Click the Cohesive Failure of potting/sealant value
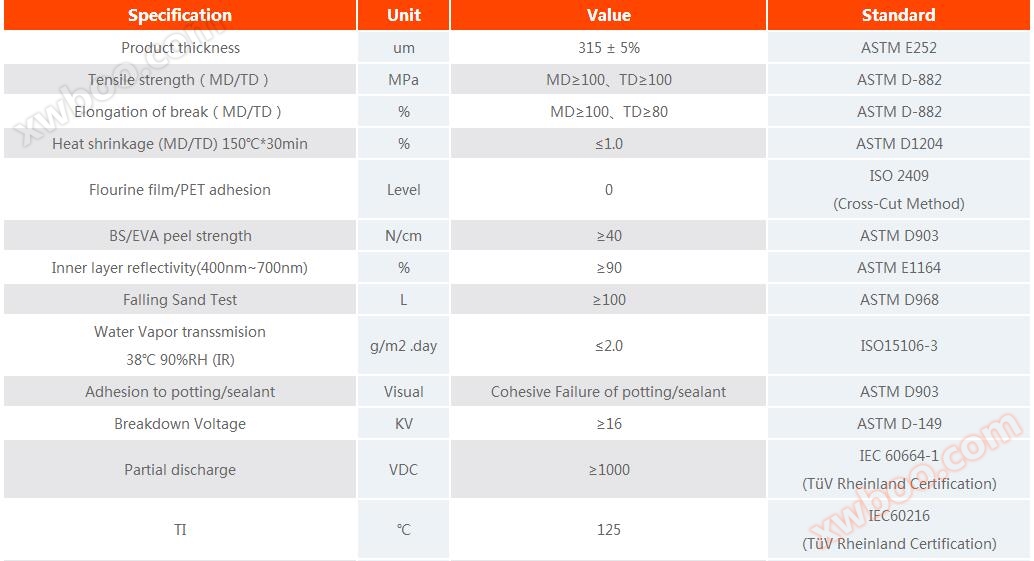This screenshot has height=561, width=1034. coord(608,391)
